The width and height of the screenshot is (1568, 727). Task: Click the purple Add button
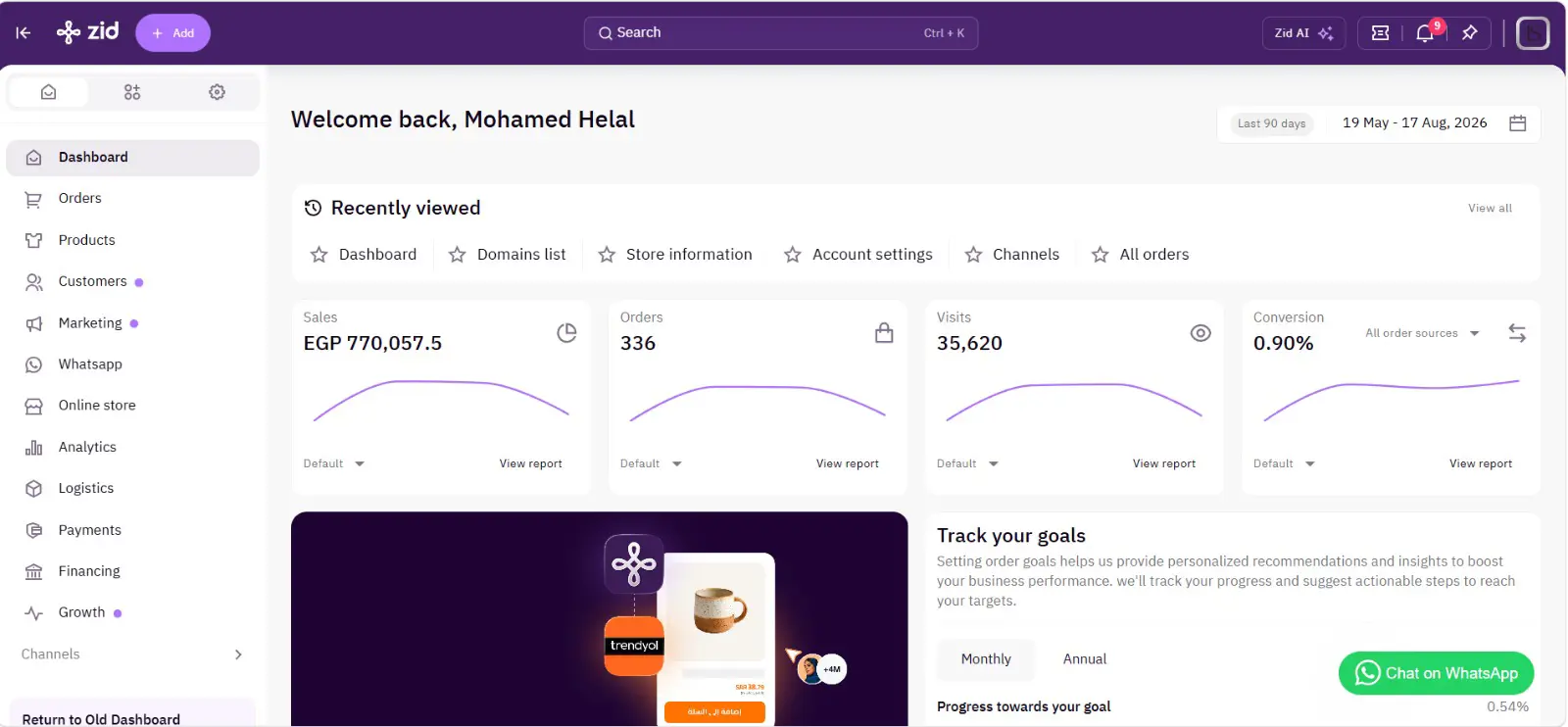click(x=172, y=33)
